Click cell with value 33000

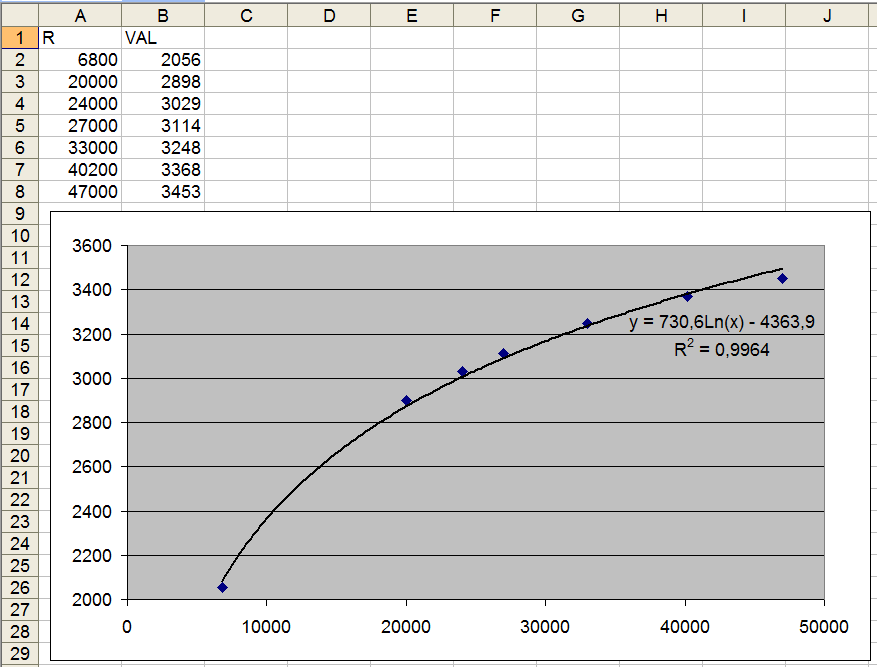tap(80, 148)
